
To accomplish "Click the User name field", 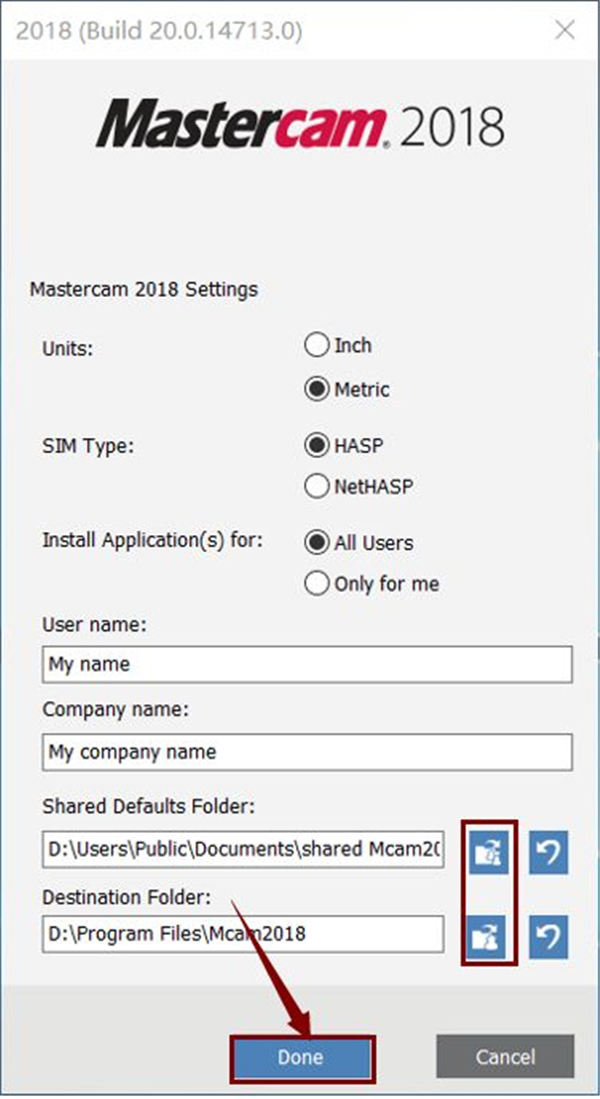I will click(307, 664).
